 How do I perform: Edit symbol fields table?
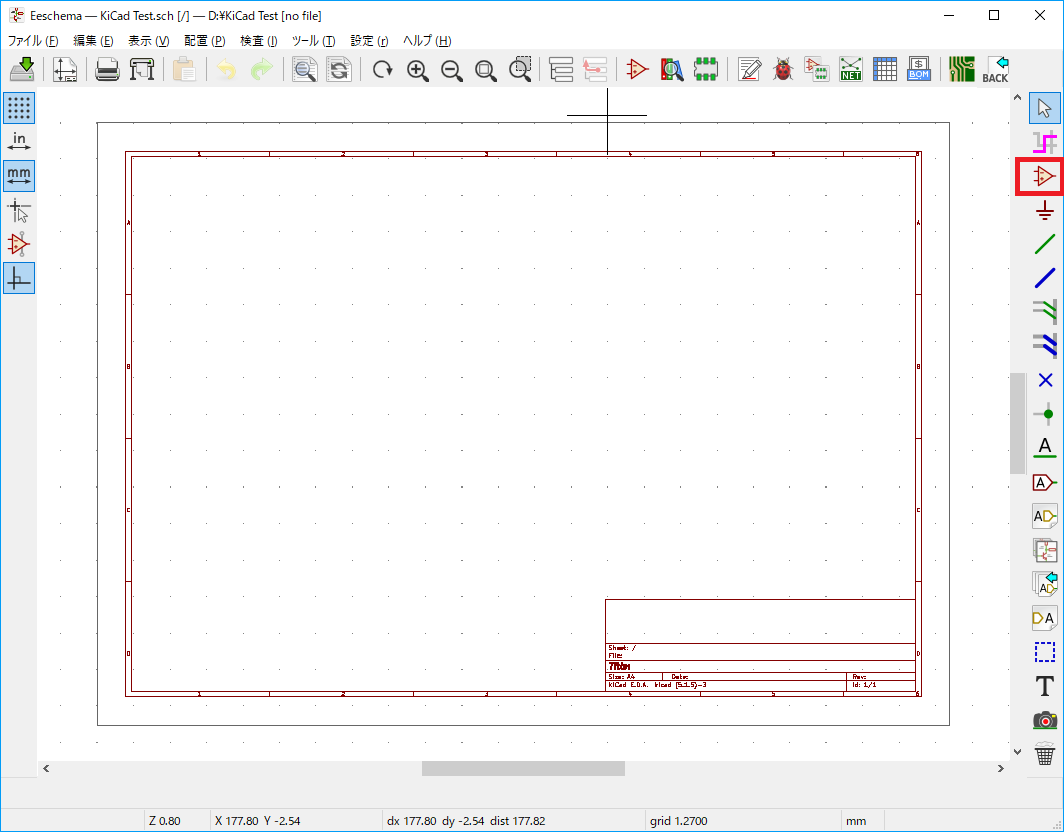[x=885, y=69]
